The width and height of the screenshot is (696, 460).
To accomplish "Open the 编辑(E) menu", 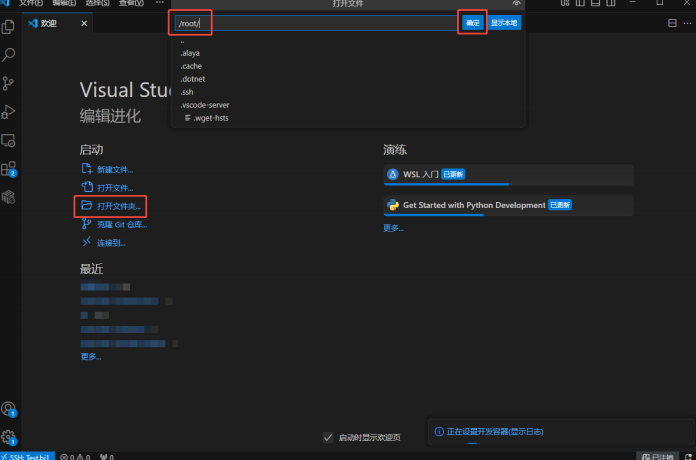I will (x=64, y=3).
